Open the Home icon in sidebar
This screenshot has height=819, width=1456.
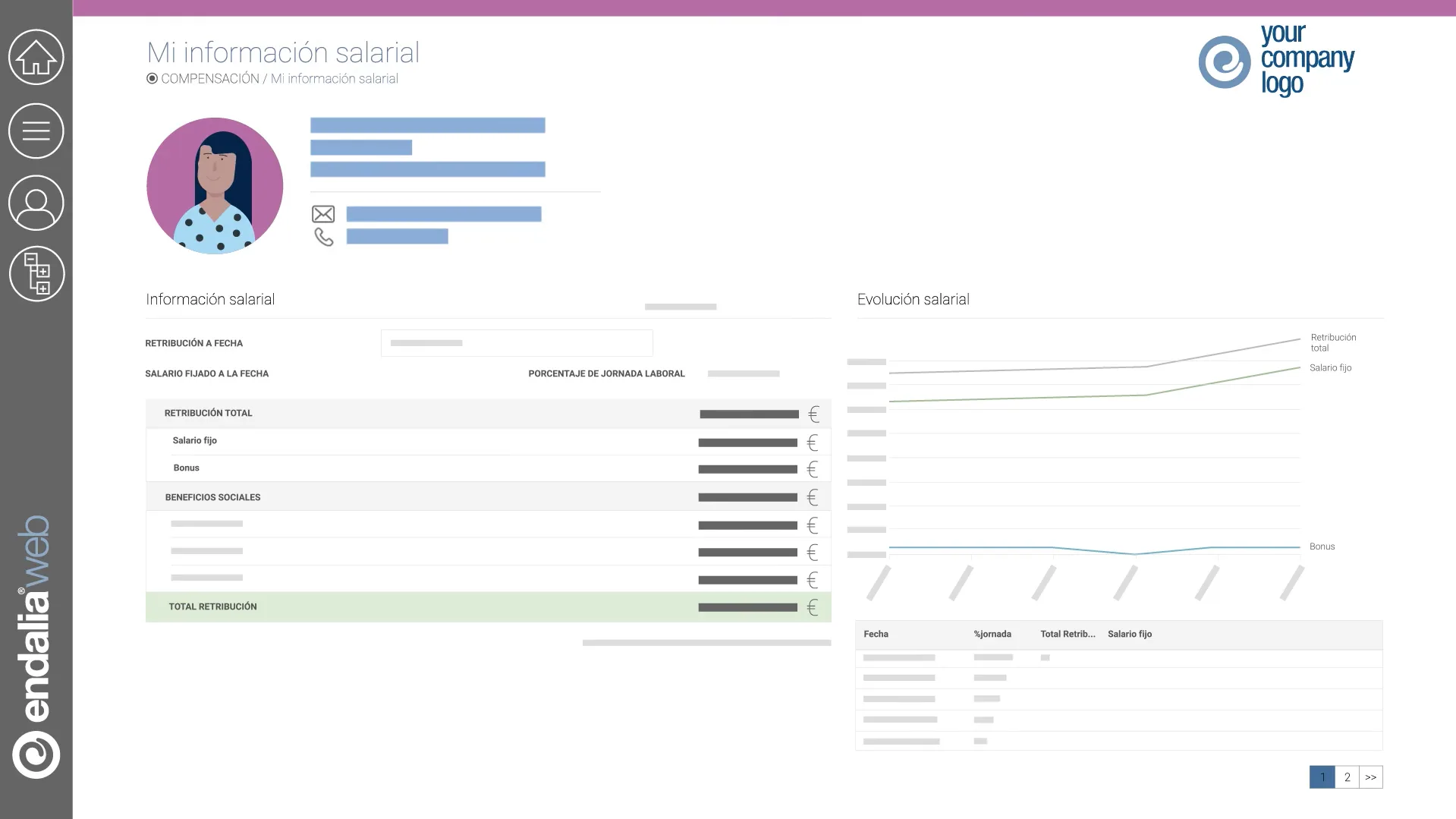tap(36, 57)
